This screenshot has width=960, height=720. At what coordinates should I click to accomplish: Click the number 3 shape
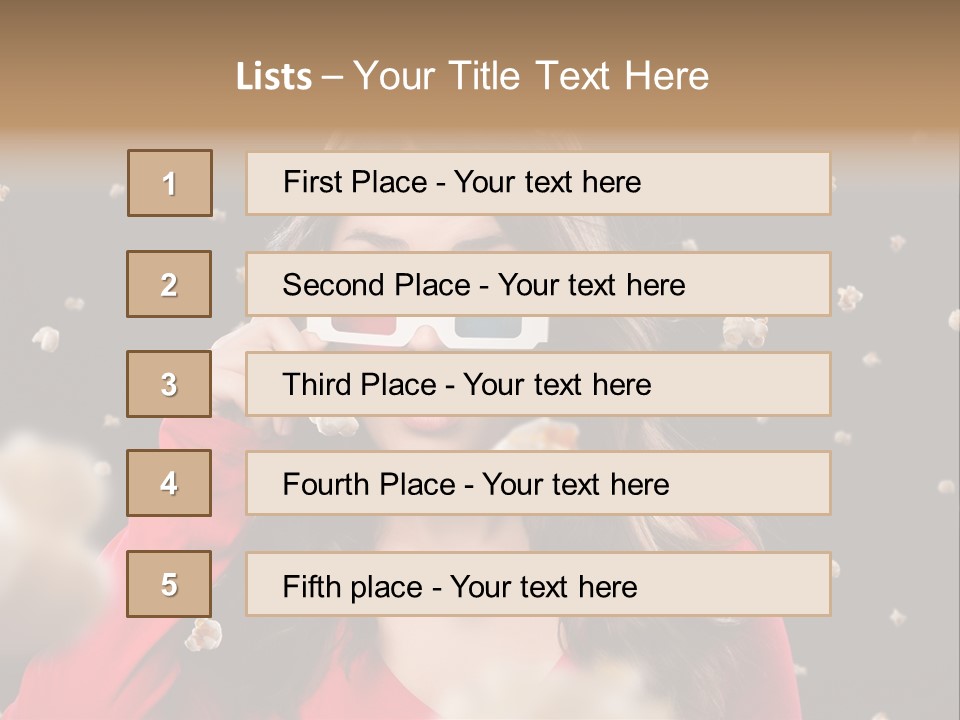169,384
